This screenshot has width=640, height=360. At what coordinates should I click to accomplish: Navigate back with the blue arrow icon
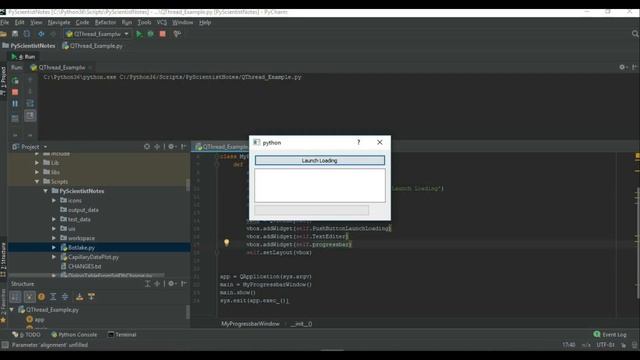point(41,34)
